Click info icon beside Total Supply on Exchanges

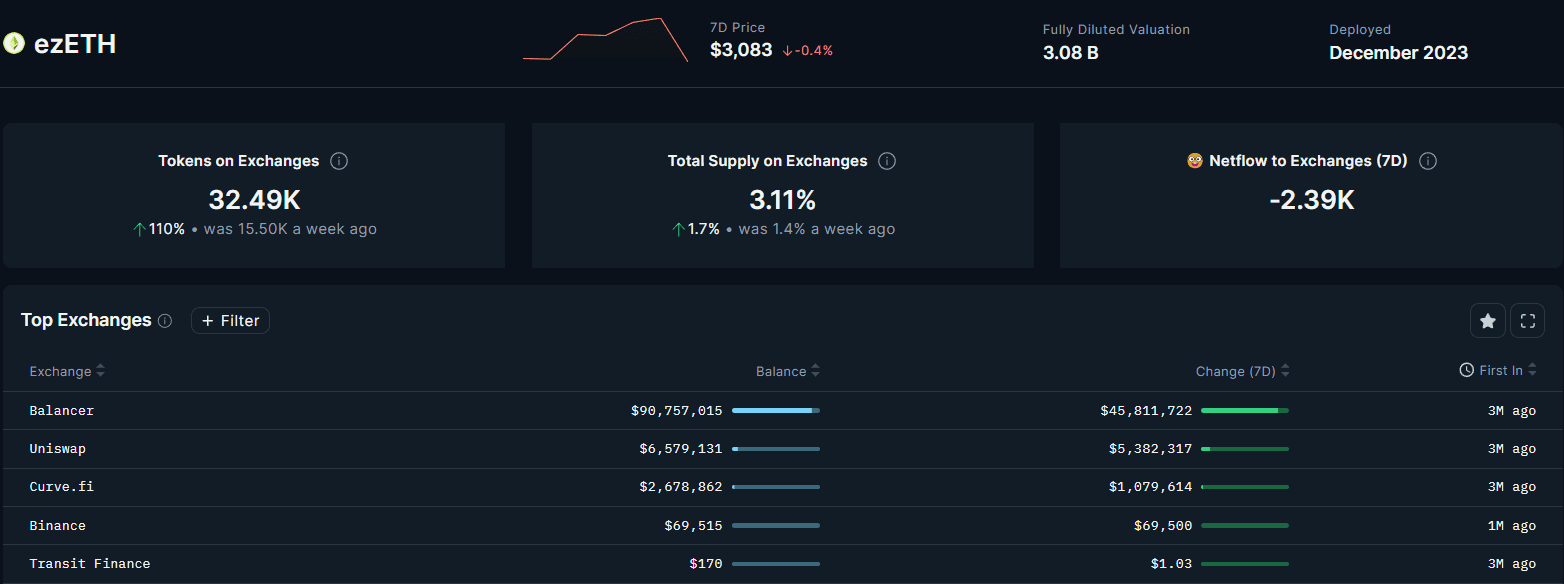click(887, 161)
